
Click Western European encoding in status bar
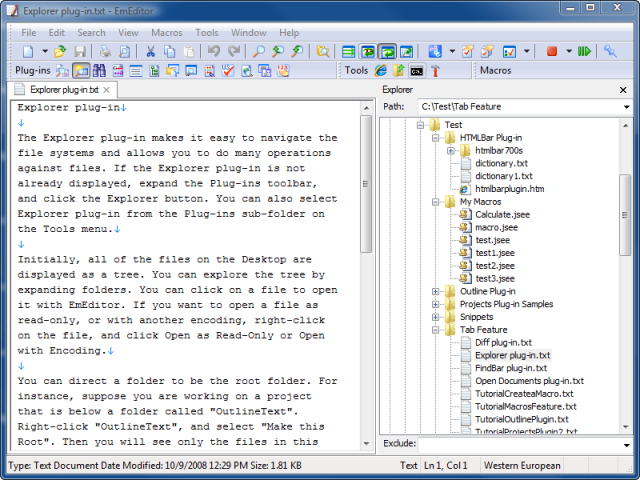coord(522,466)
